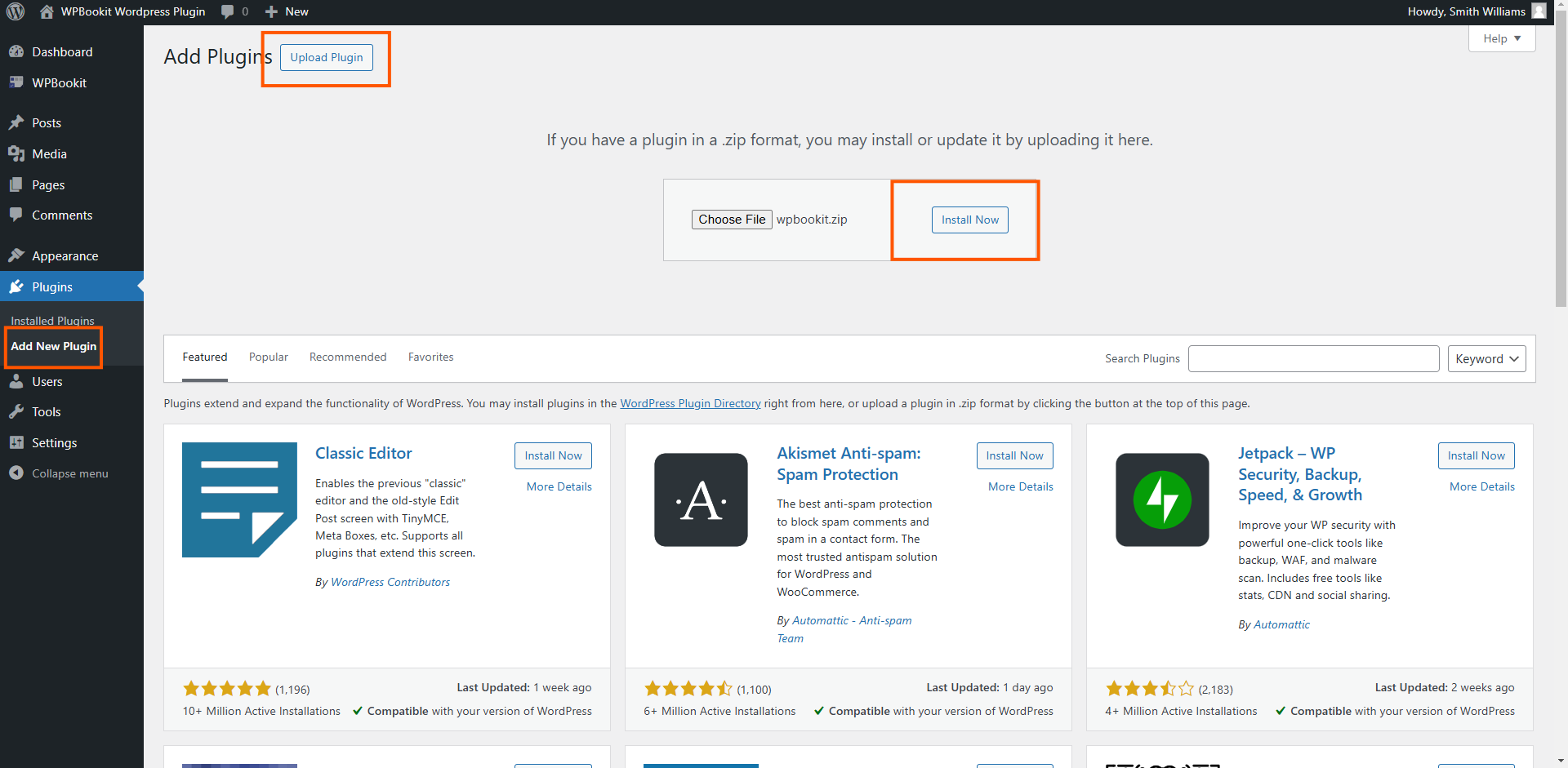This screenshot has width=1568, height=768.
Task: Switch to the Favorites tab
Action: [431, 357]
